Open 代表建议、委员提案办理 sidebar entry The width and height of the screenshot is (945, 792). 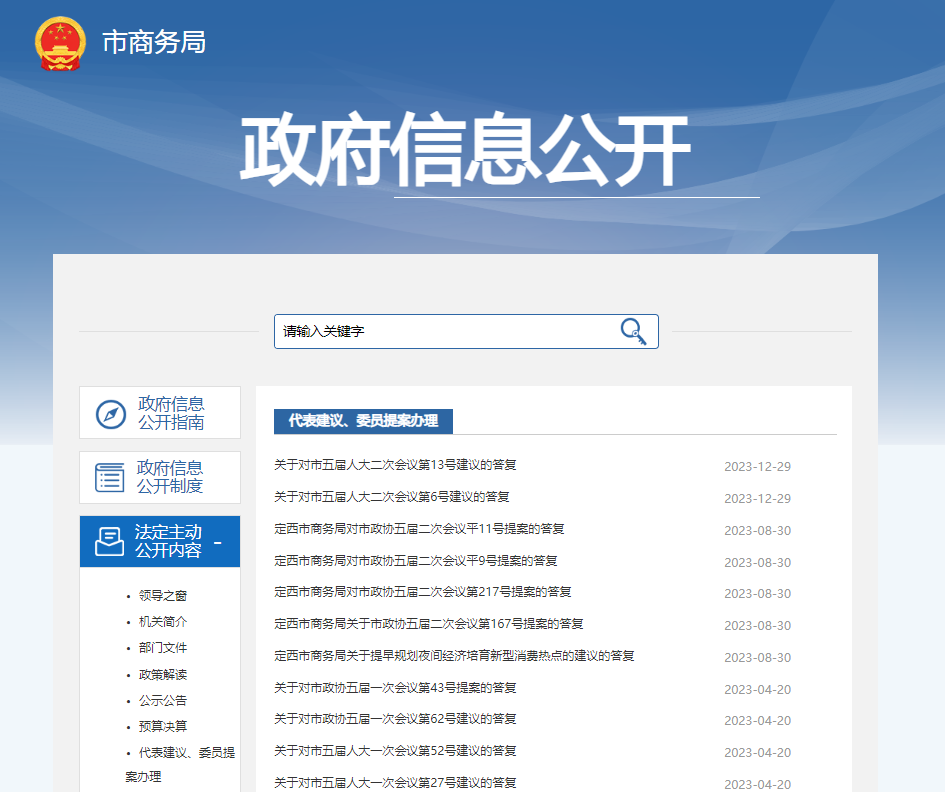click(180, 753)
